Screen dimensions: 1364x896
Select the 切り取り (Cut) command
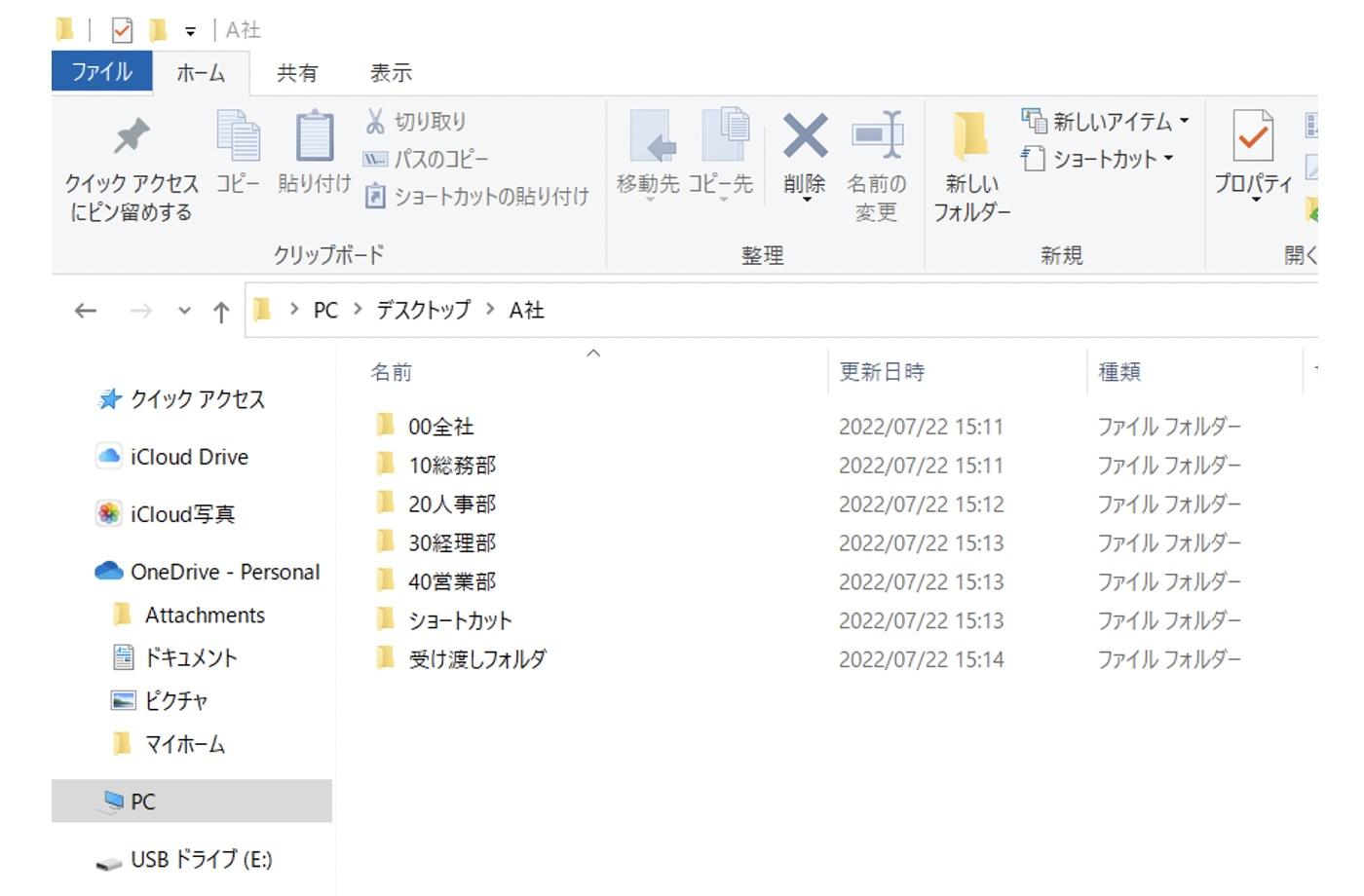point(418,121)
